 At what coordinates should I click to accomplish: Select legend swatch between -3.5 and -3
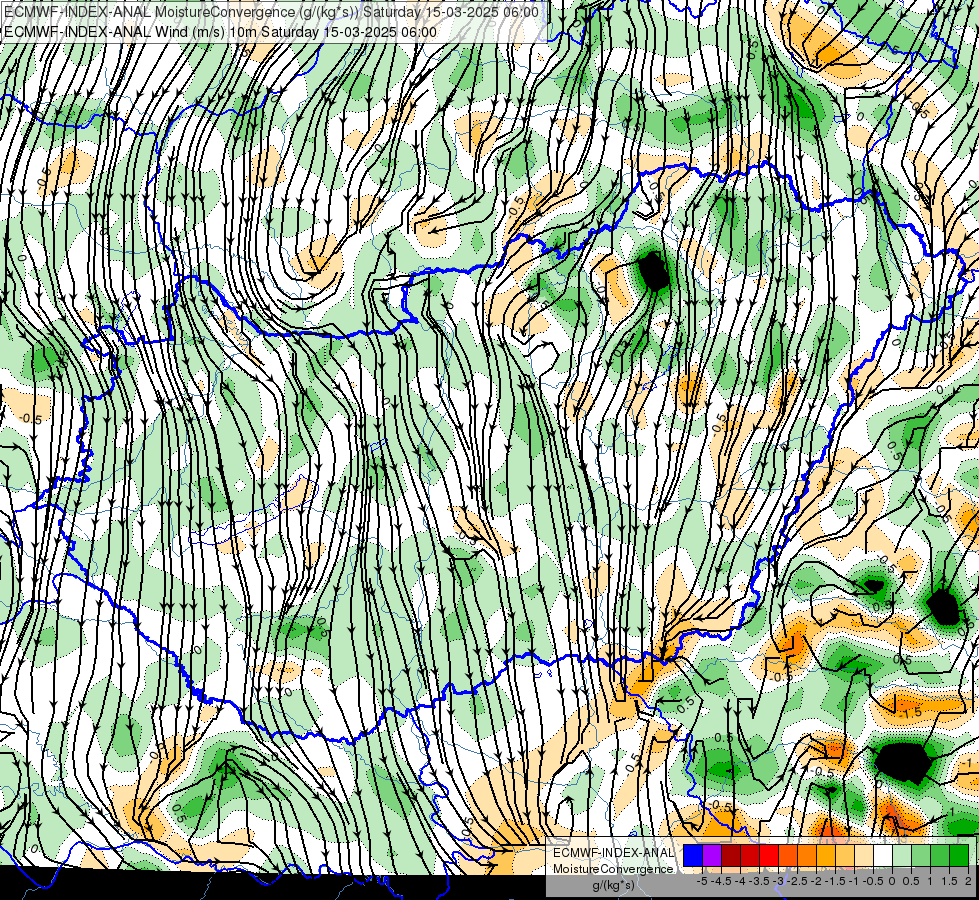point(769,855)
